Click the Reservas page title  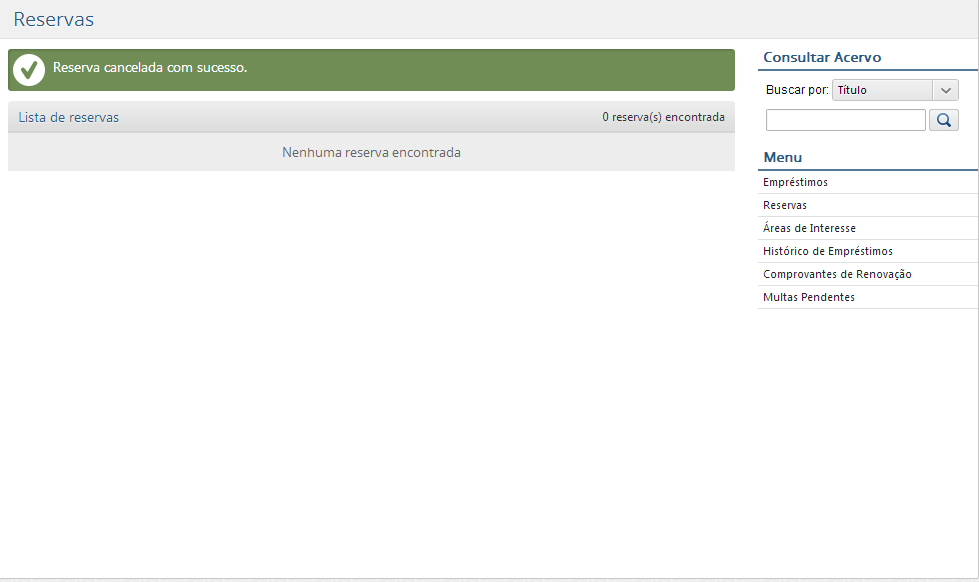point(53,19)
